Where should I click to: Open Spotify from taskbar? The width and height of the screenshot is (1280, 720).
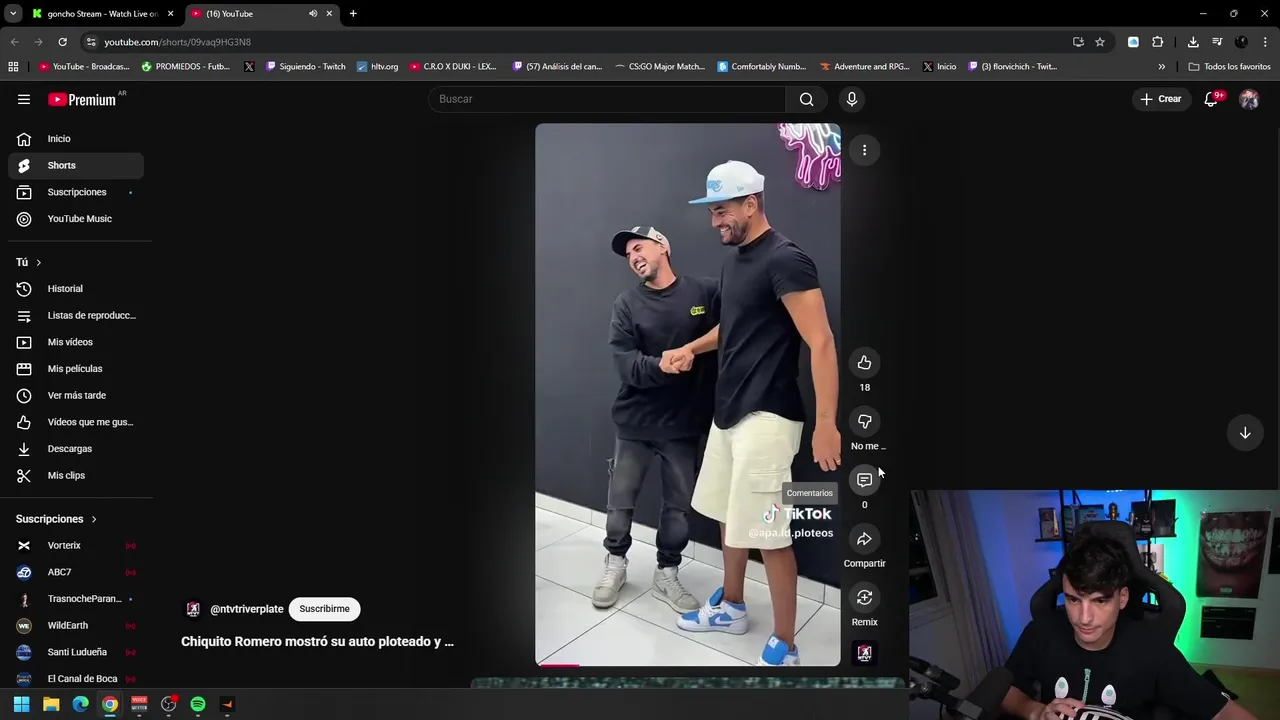pos(198,705)
